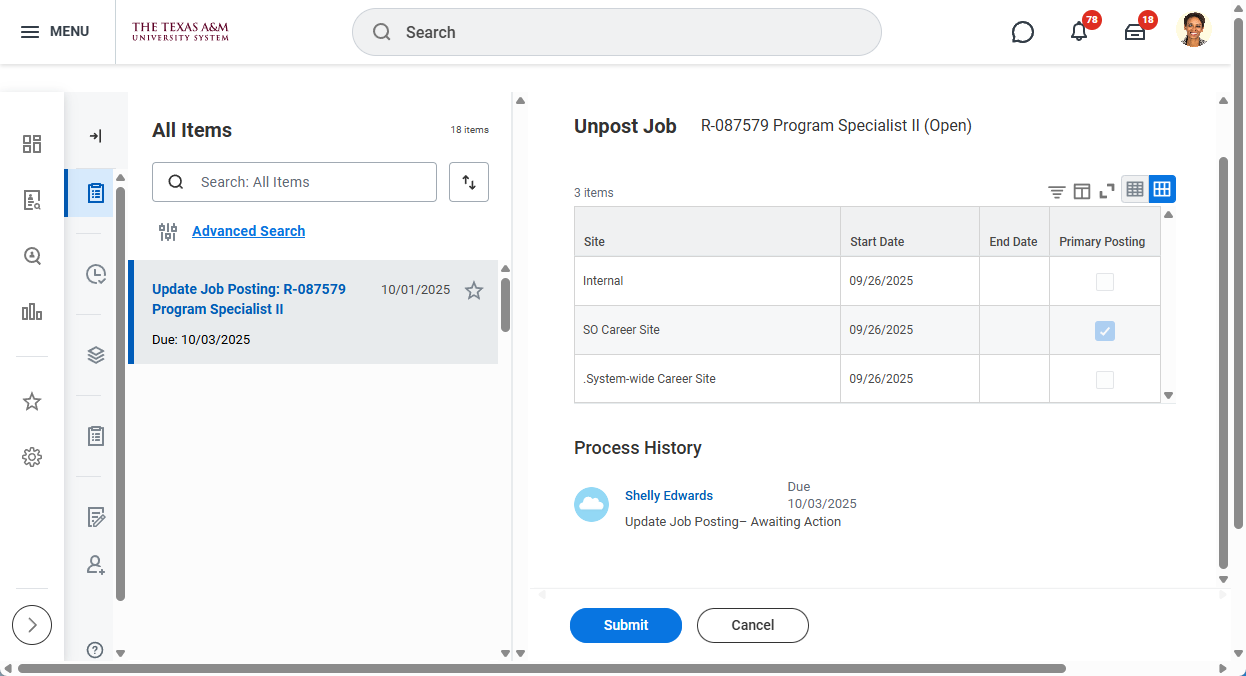
Task: Open the Advanced Search link
Action: click(248, 231)
